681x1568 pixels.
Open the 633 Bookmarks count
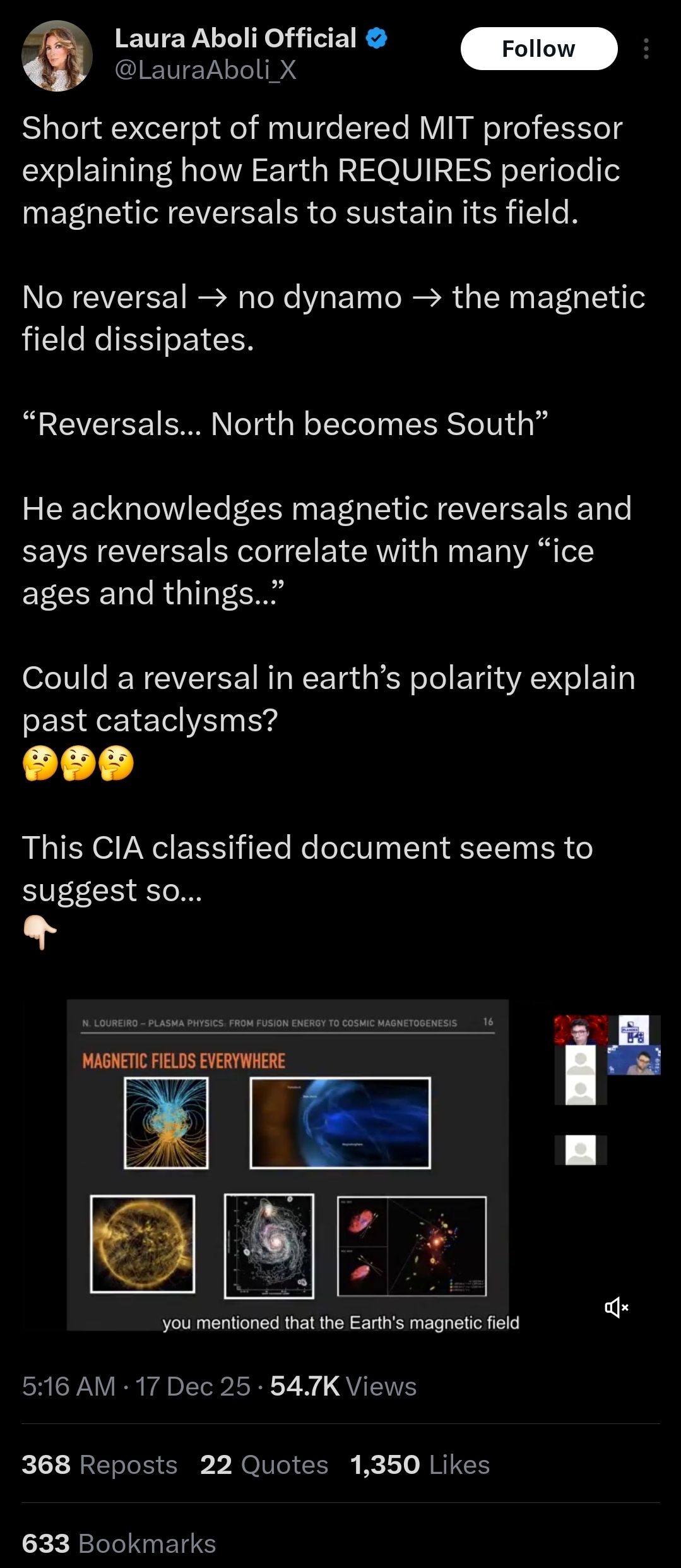[119, 1543]
